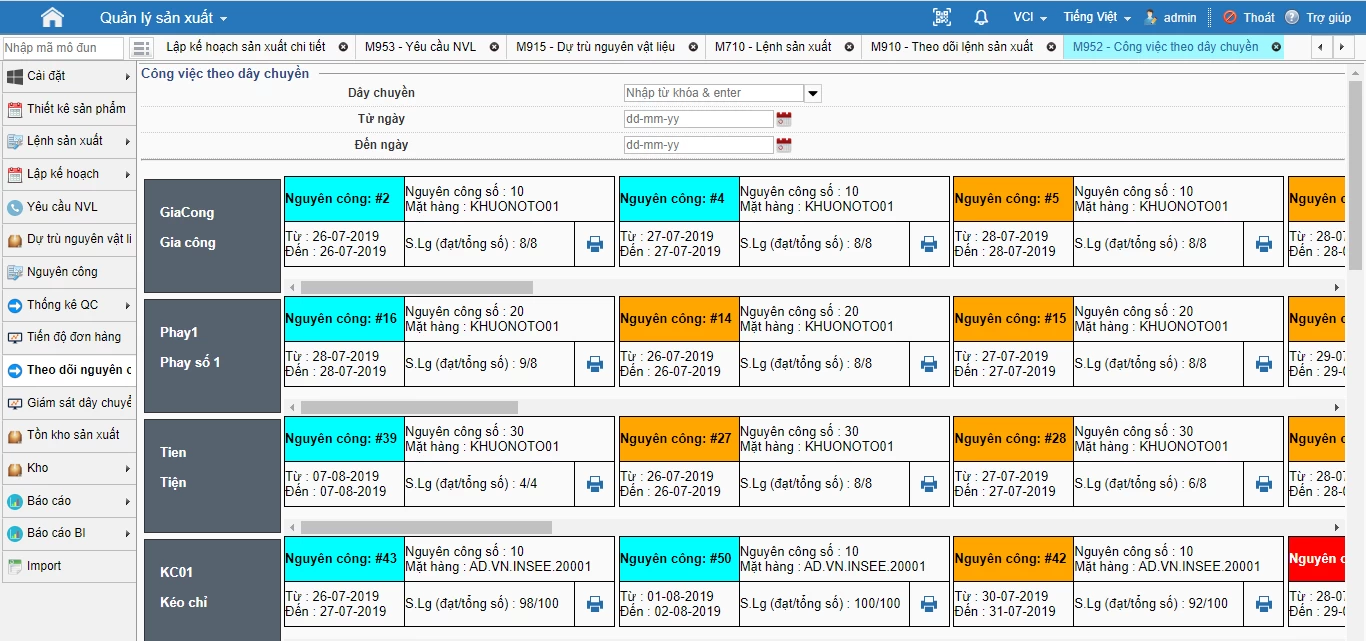This screenshot has height=641, width=1366.
Task: Switch to Lập kế hoạch sản xuất chi tiết tab
Action: [246, 47]
